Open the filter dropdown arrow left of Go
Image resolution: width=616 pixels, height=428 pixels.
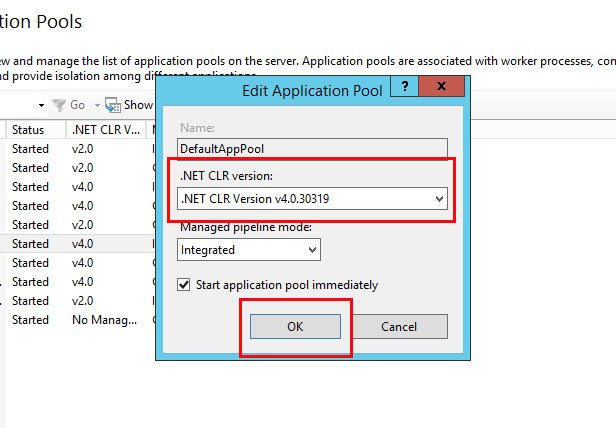tap(41, 105)
